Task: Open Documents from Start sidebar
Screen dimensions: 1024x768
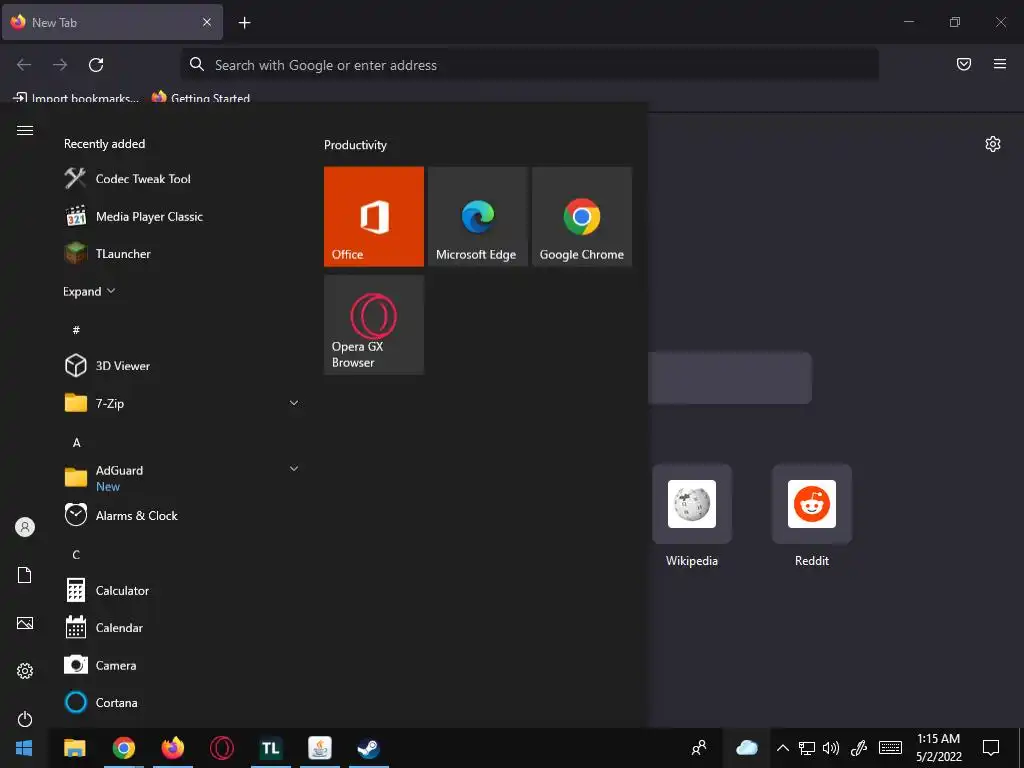Action: (25, 575)
